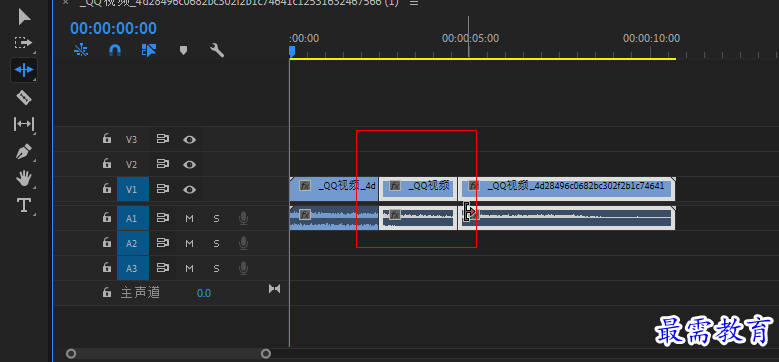Choose the Track Select Forward tool
Image resolution: width=779 pixels, height=362 pixels.
(23, 43)
